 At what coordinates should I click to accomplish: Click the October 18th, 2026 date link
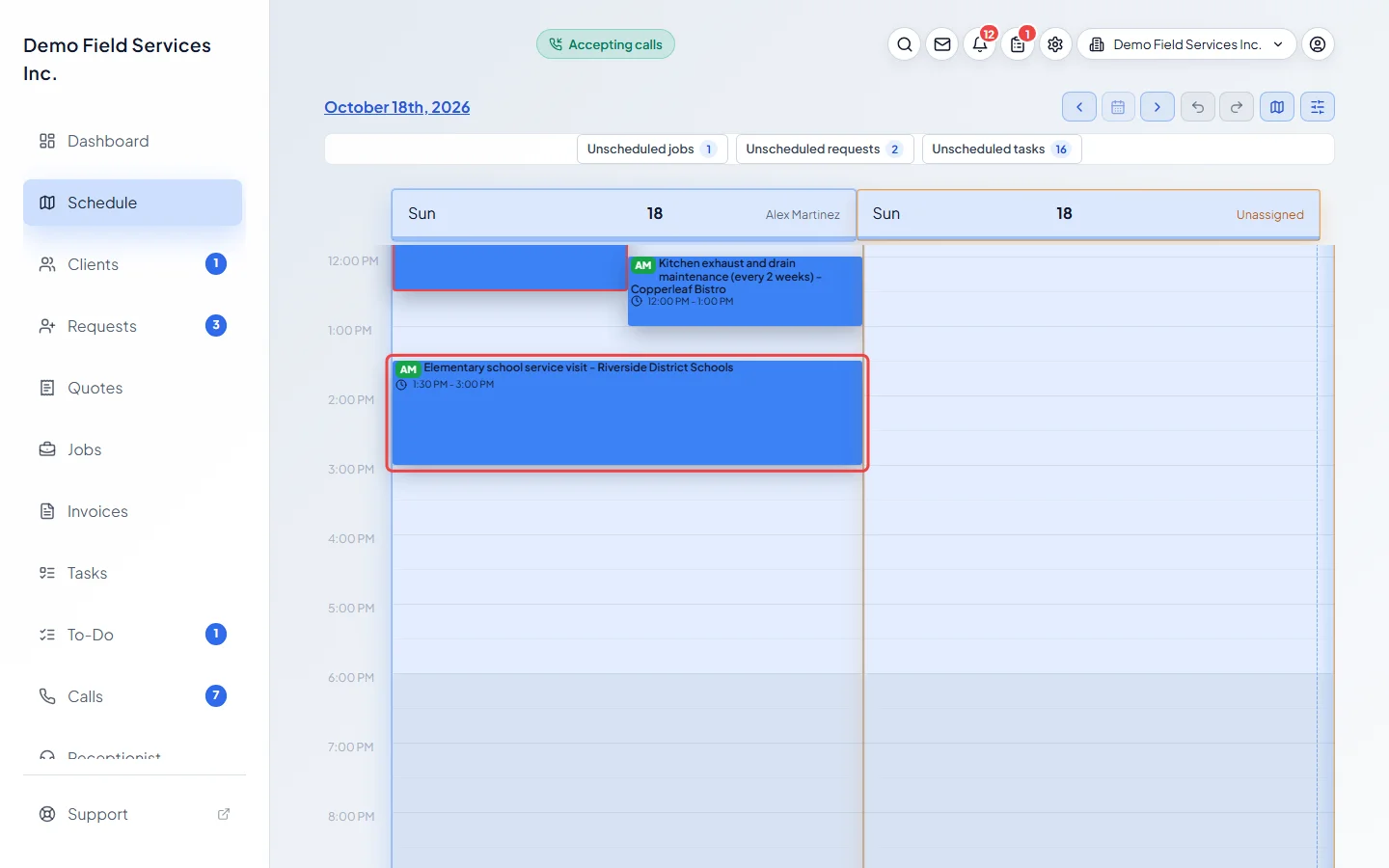396,107
